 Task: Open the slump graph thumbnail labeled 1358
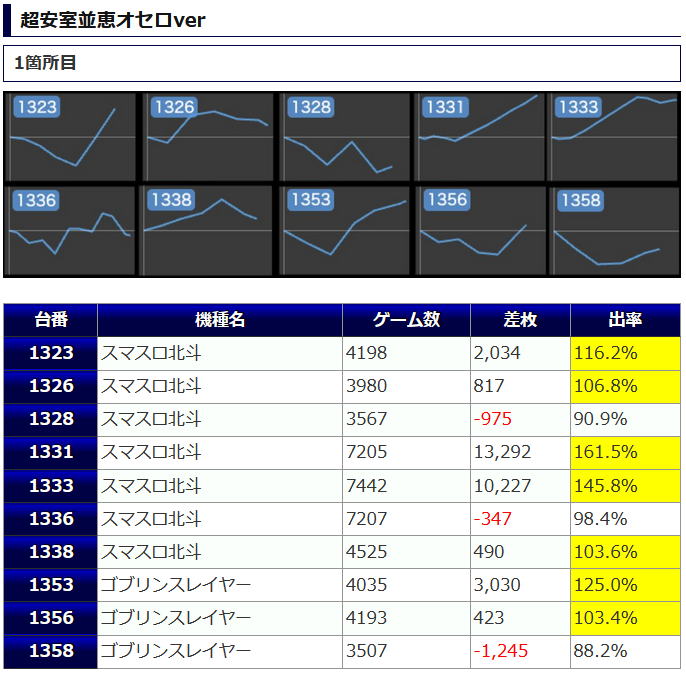[x=615, y=231]
